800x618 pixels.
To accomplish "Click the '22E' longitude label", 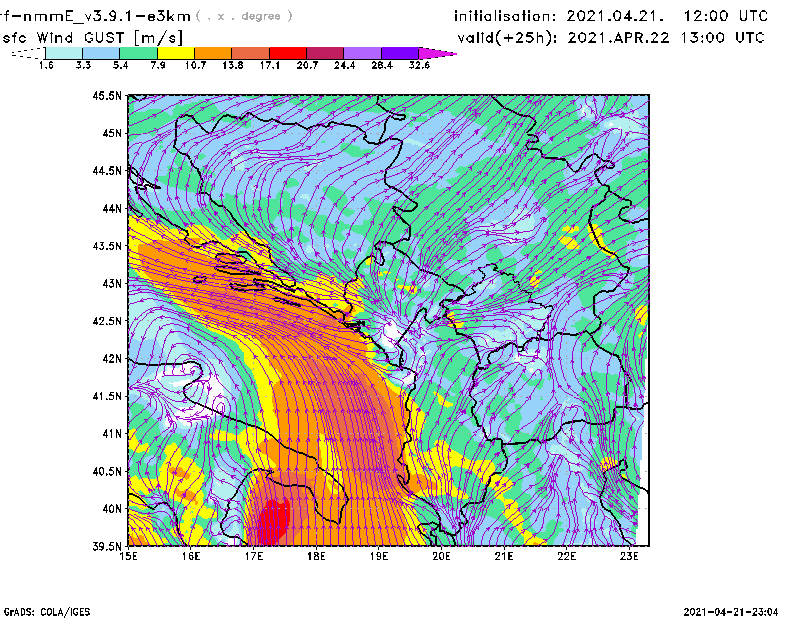I will pos(566,556).
